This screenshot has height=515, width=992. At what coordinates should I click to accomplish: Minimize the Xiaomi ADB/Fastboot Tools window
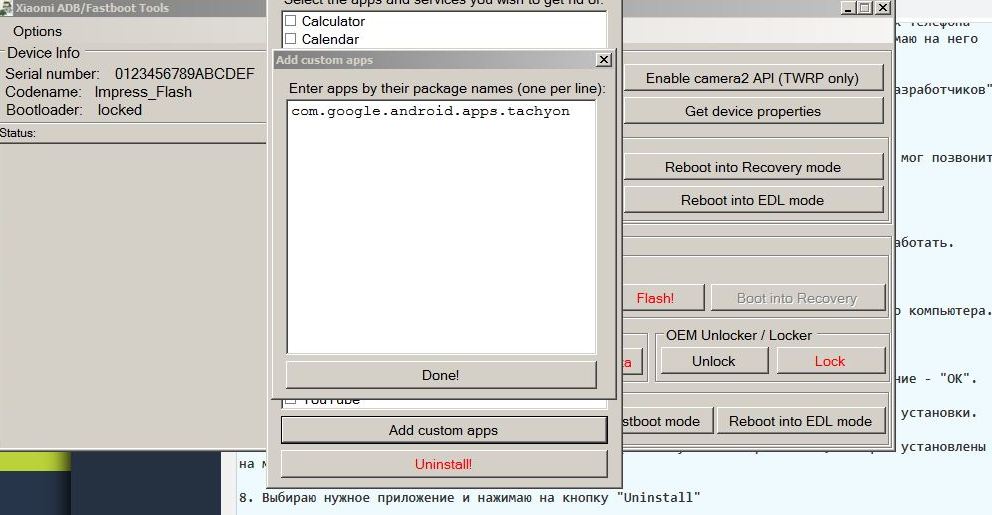click(x=849, y=8)
